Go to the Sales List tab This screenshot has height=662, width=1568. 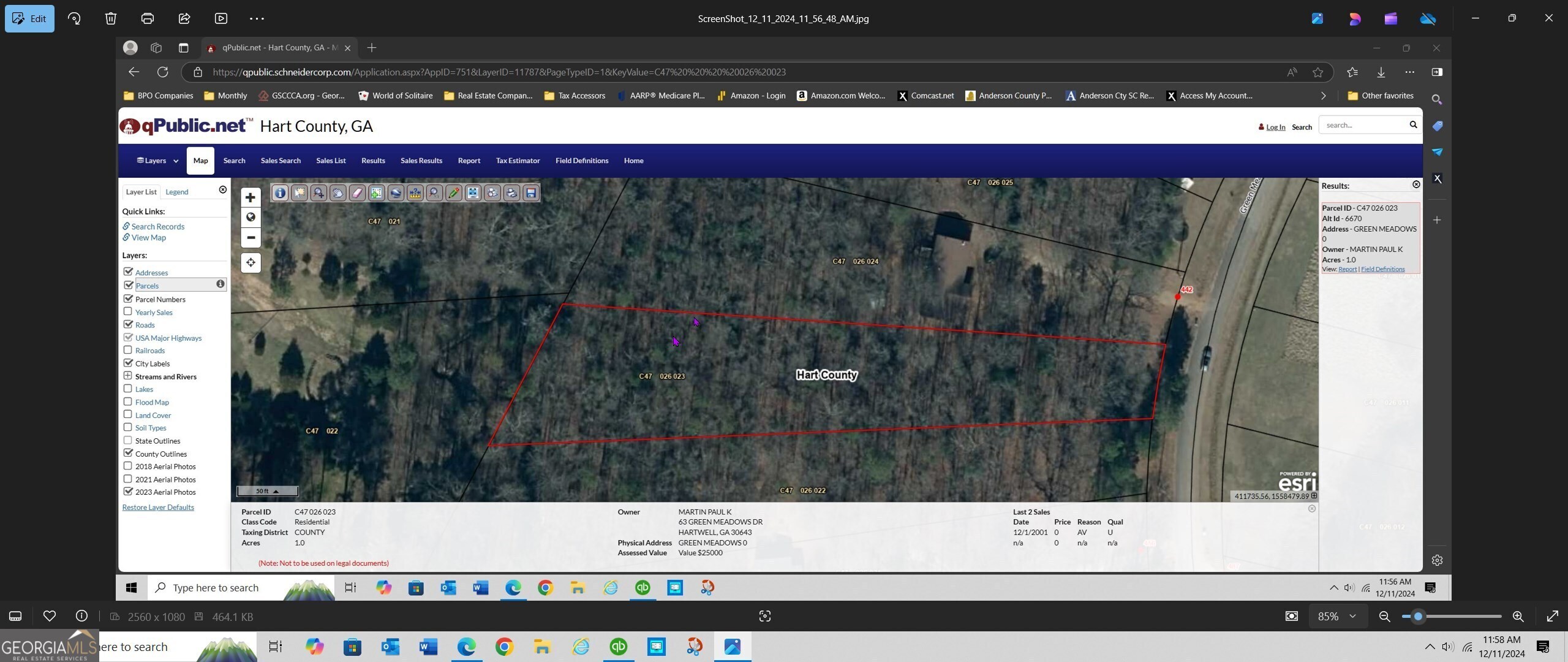pos(331,161)
